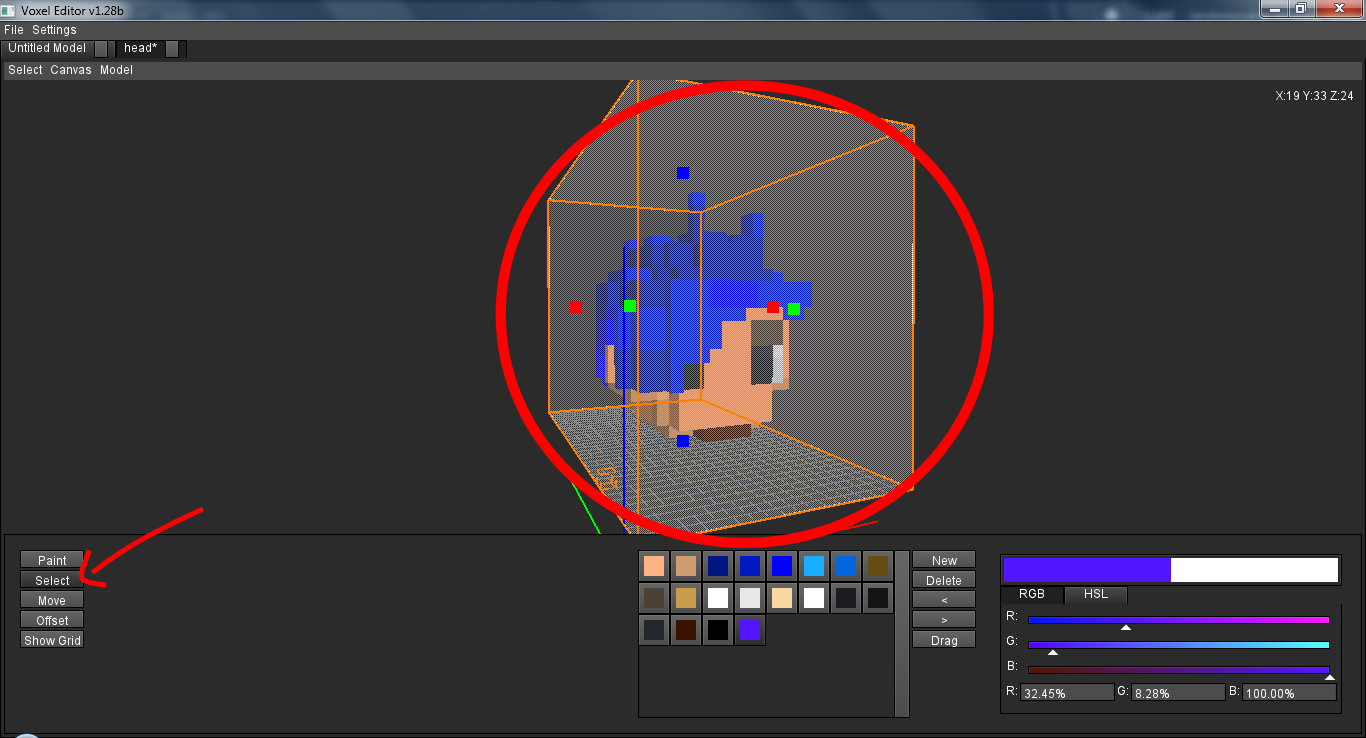1366x738 pixels.
Task: Open the Settings menu
Action: [x=54, y=30]
